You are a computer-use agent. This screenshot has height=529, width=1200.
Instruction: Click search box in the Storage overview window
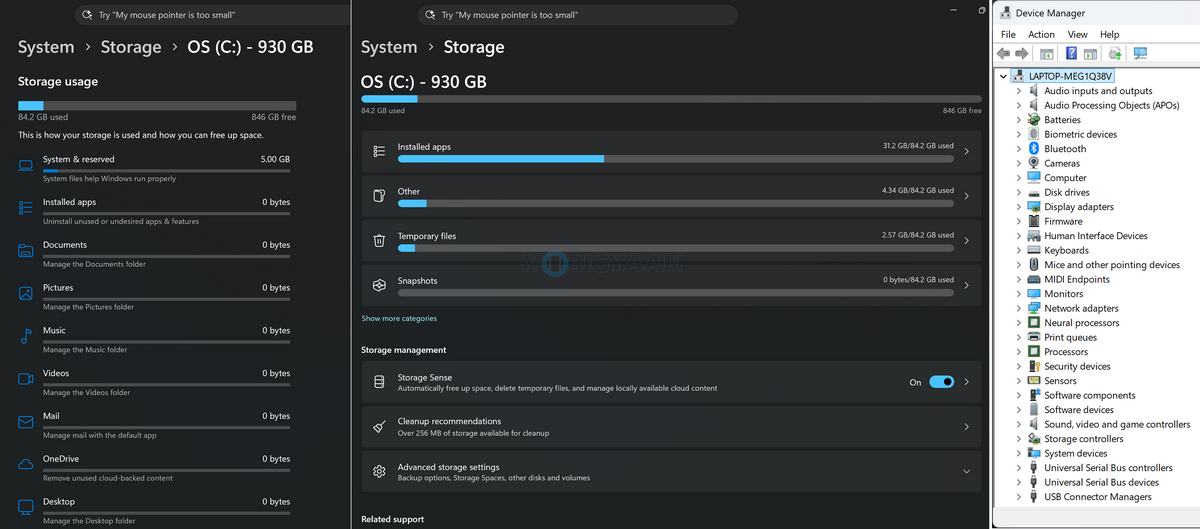point(578,15)
